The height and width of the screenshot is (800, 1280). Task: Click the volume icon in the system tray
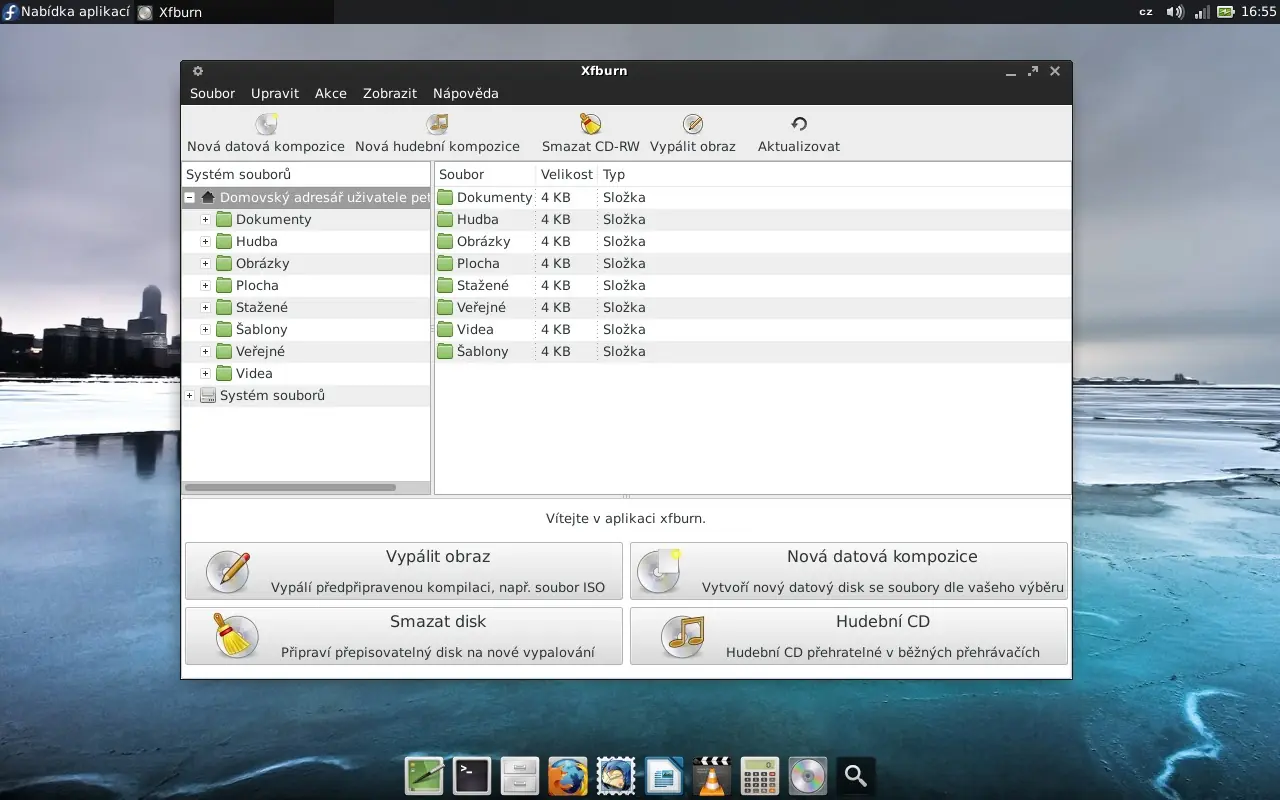(x=1175, y=12)
